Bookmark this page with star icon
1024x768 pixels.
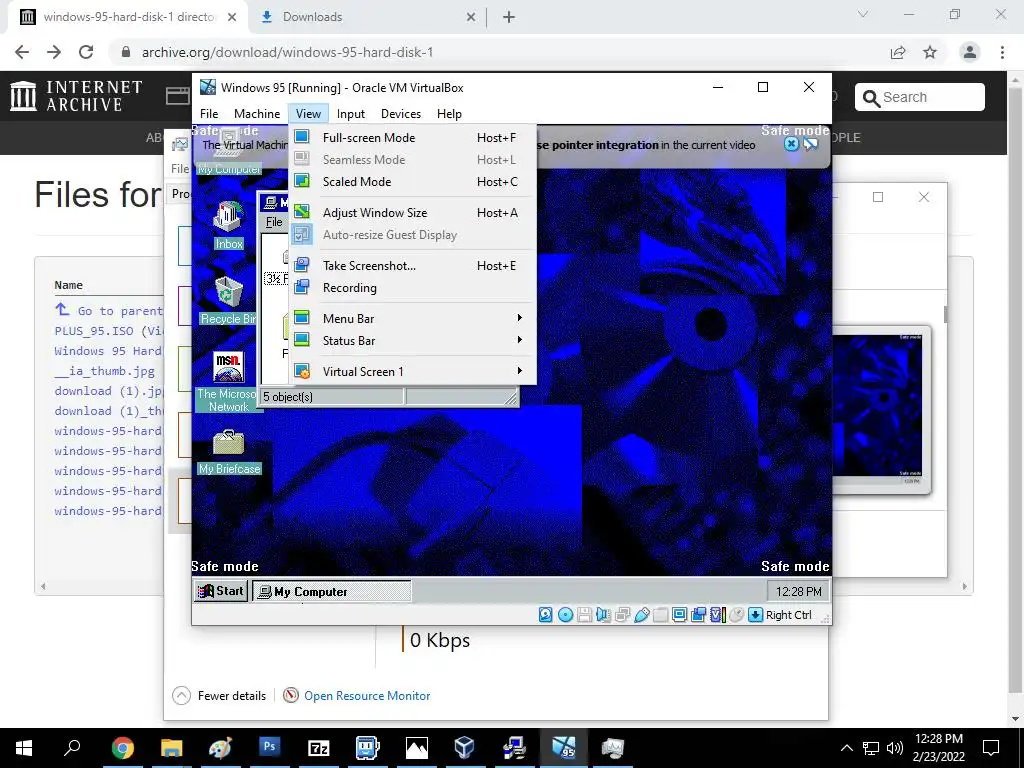[x=930, y=52]
